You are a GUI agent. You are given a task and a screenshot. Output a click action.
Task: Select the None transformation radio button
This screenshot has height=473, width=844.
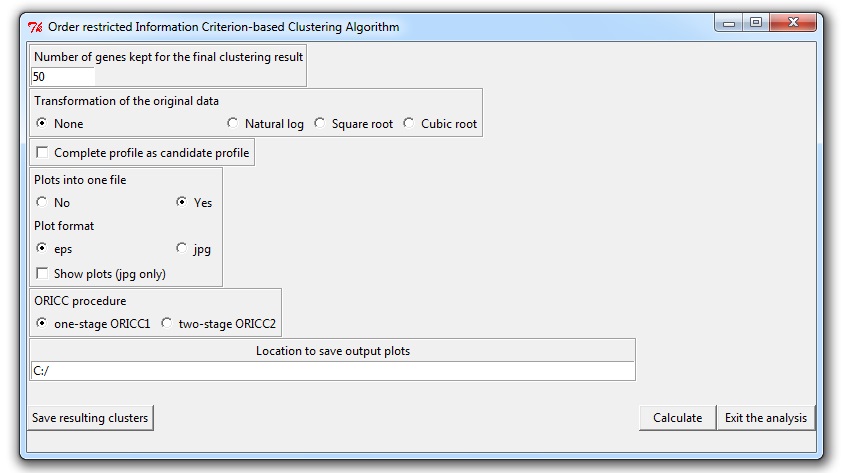[42, 123]
